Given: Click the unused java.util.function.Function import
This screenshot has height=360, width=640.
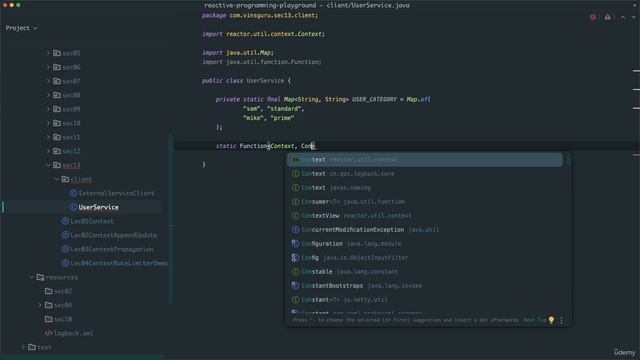Looking at the screenshot, I should coord(262,62).
